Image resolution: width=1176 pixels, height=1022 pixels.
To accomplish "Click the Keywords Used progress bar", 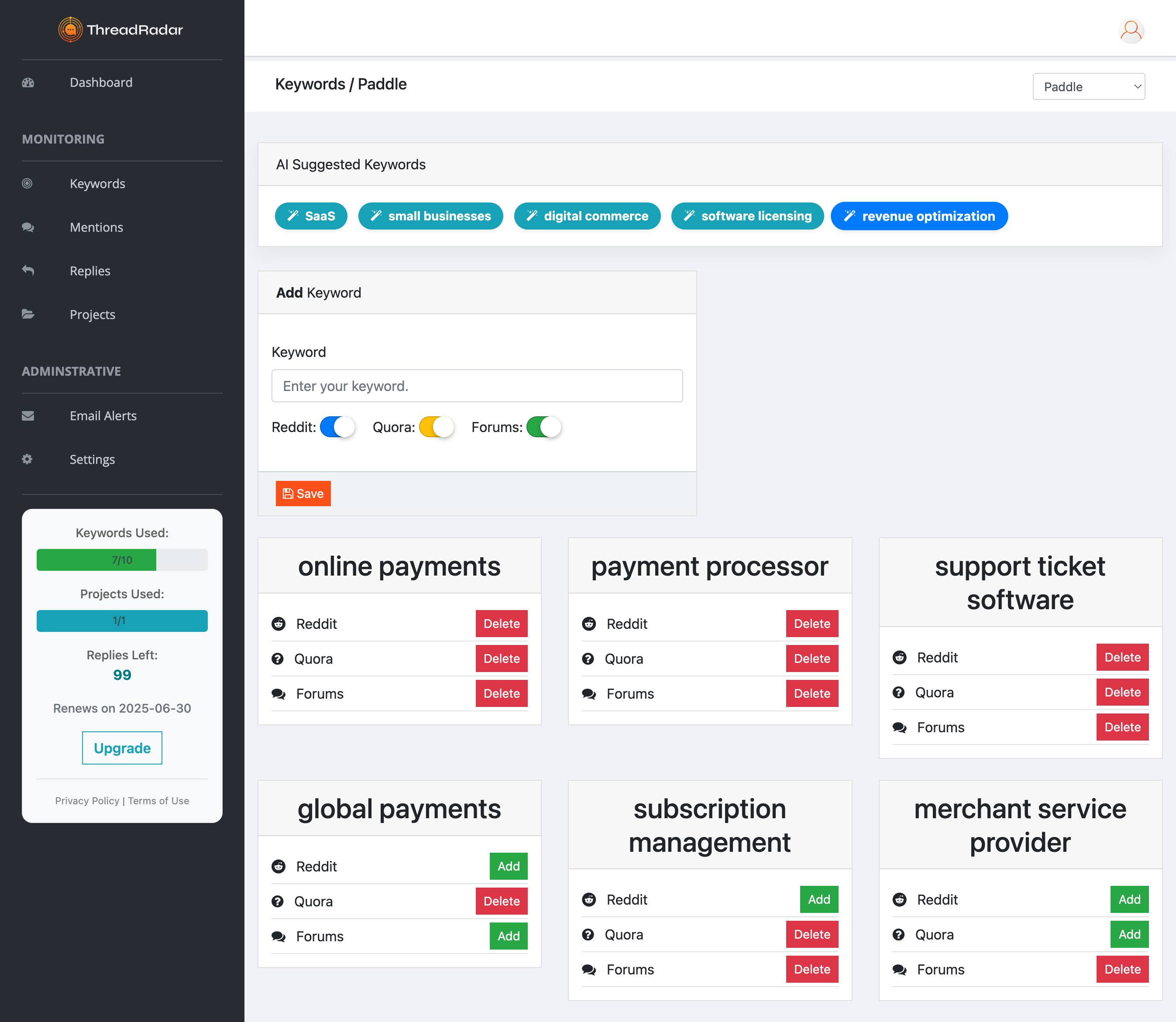I will coord(122,560).
